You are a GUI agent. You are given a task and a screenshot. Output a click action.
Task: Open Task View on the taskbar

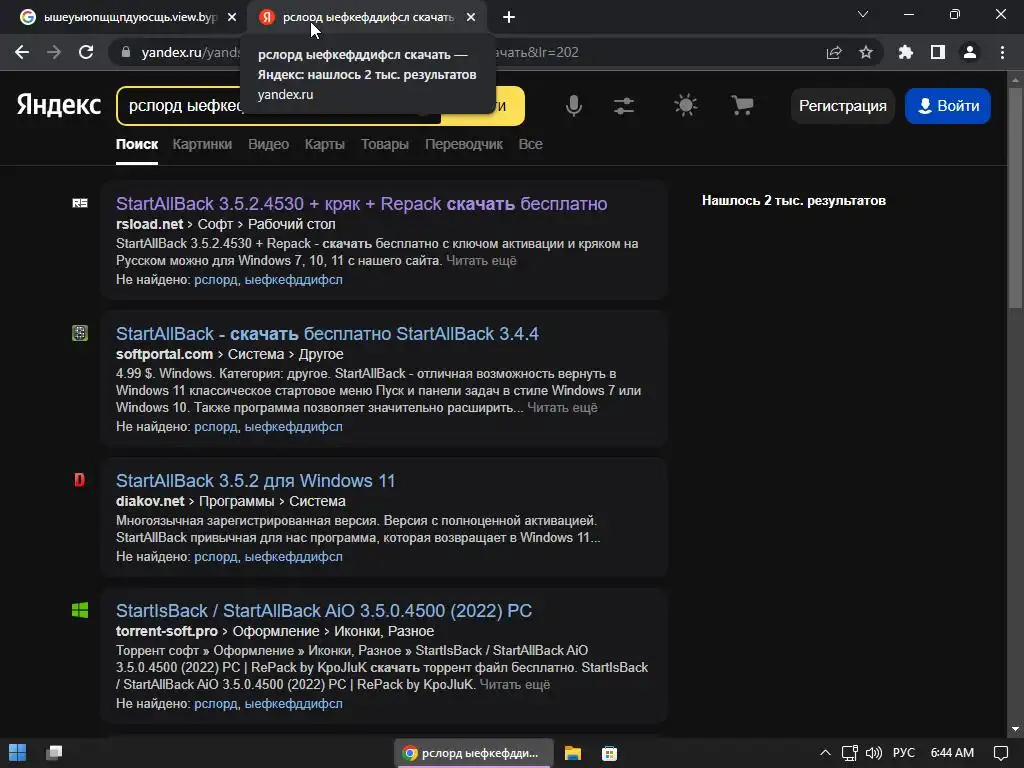(54, 752)
